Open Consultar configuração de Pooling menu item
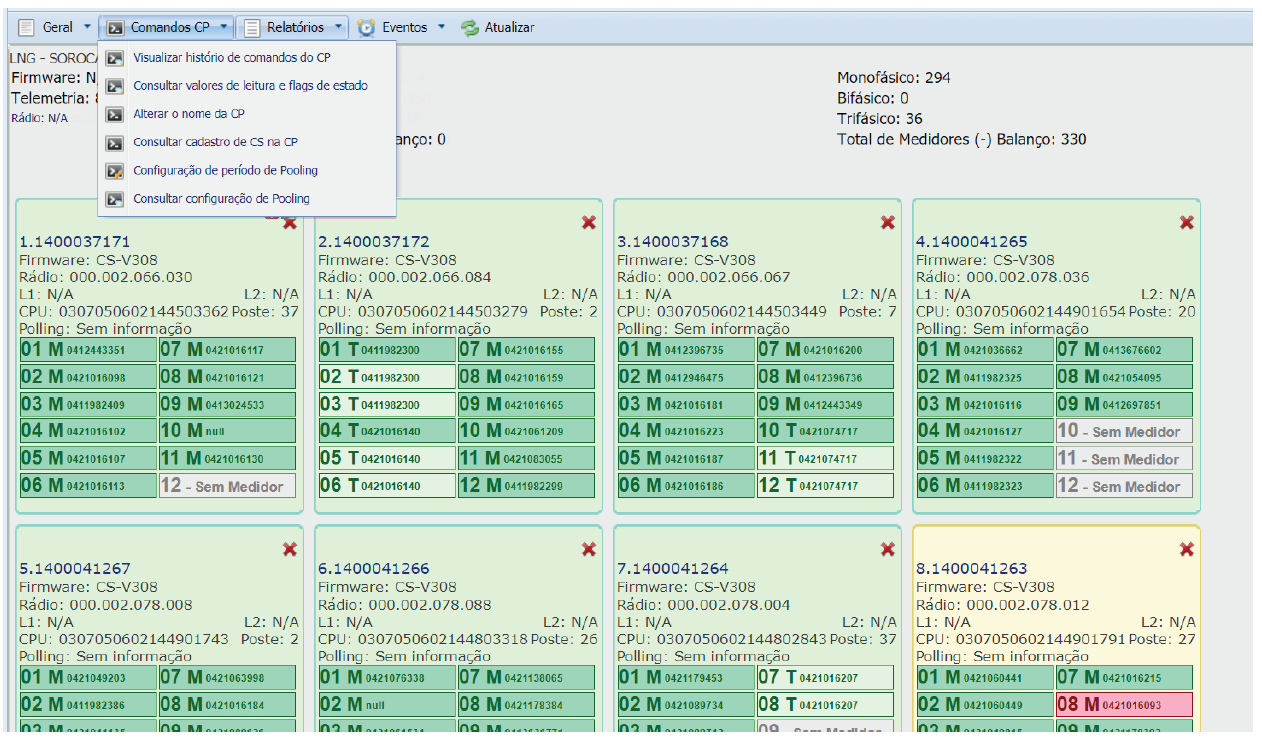The width and height of the screenshot is (1262, 738). 221,199
